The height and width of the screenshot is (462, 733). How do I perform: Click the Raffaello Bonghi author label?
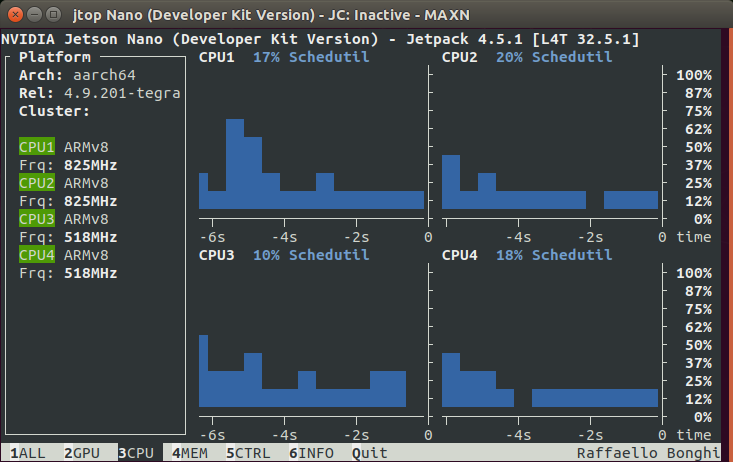tap(648, 453)
